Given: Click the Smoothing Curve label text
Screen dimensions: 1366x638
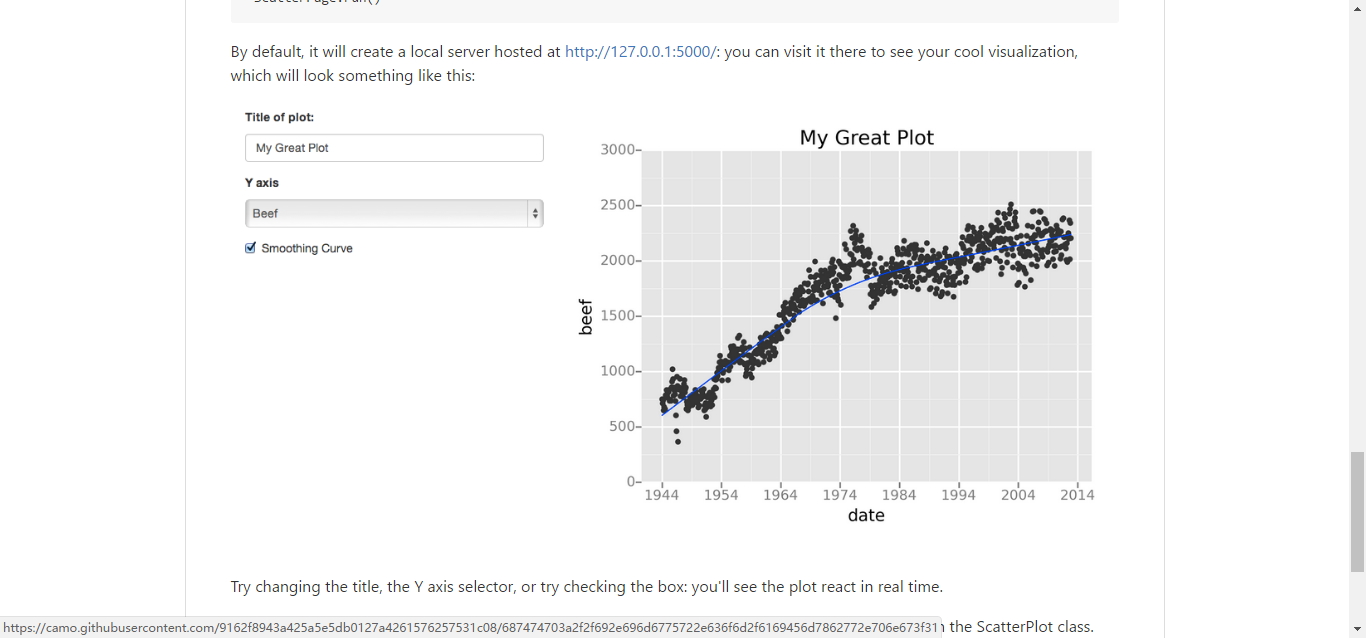Looking at the screenshot, I should (x=307, y=248).
